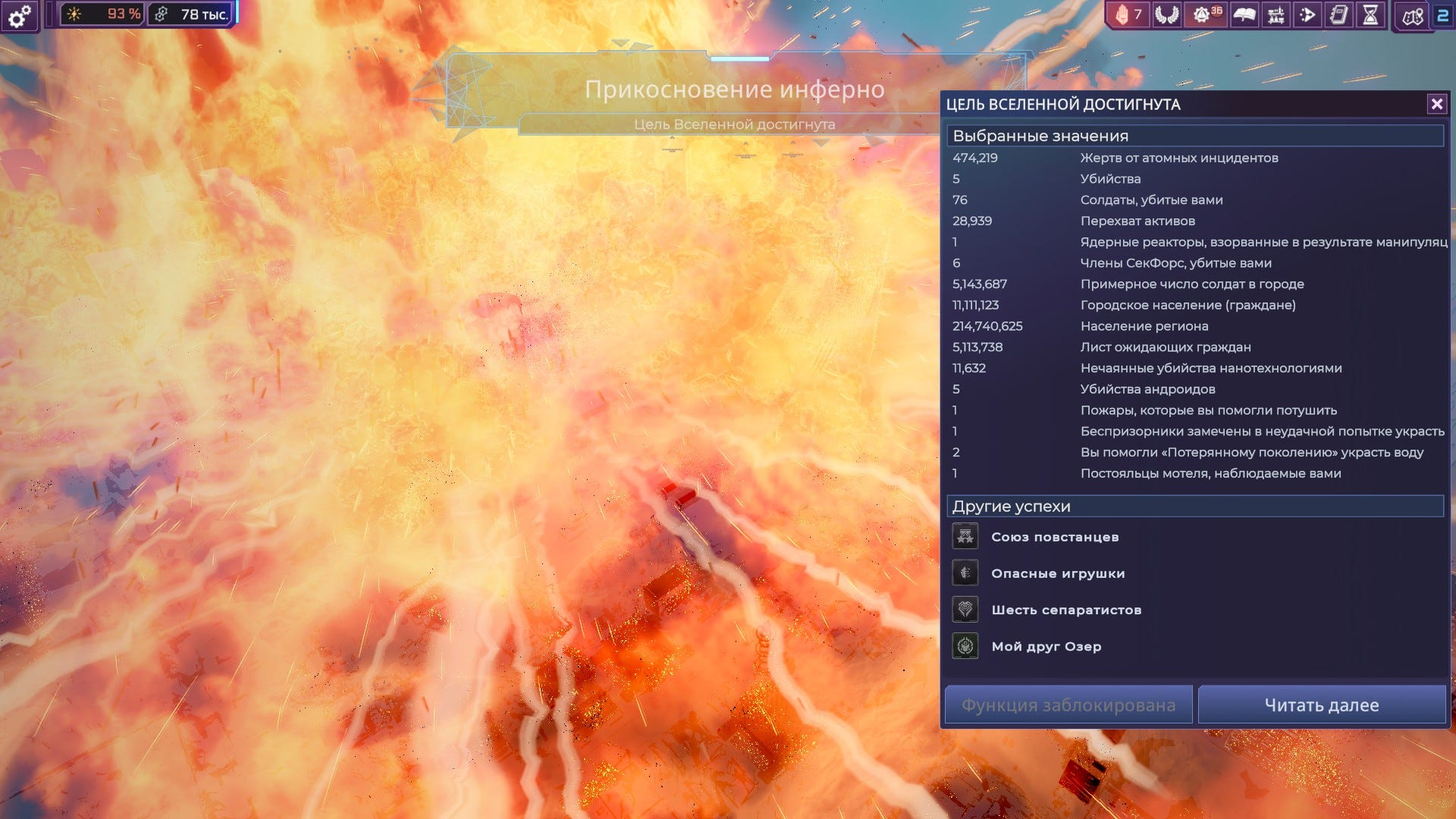Viewport: 1456px width, 819px height.
Task: Click the Читать далее button
Action: pyautogui.click(x=1321, y=705)
